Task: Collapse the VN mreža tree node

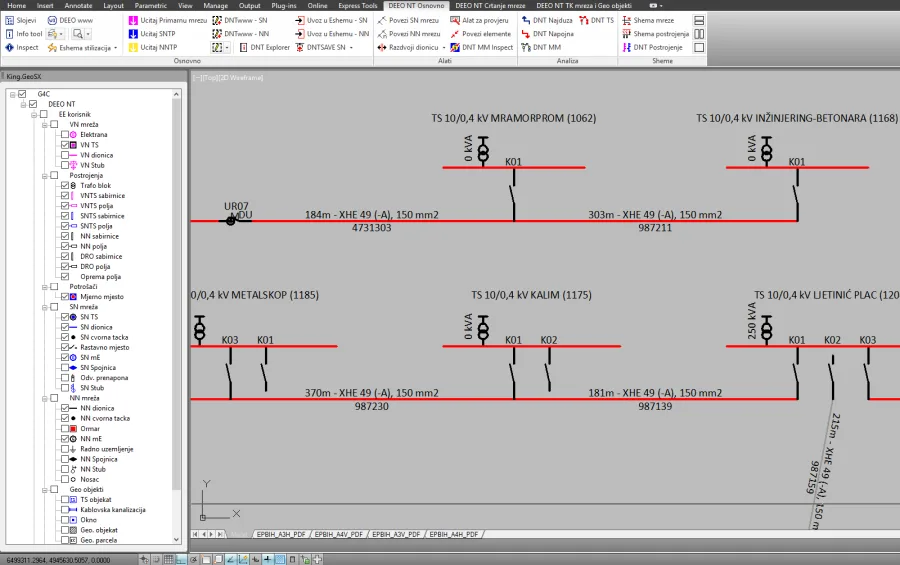Action: click(x=44, y=125)
